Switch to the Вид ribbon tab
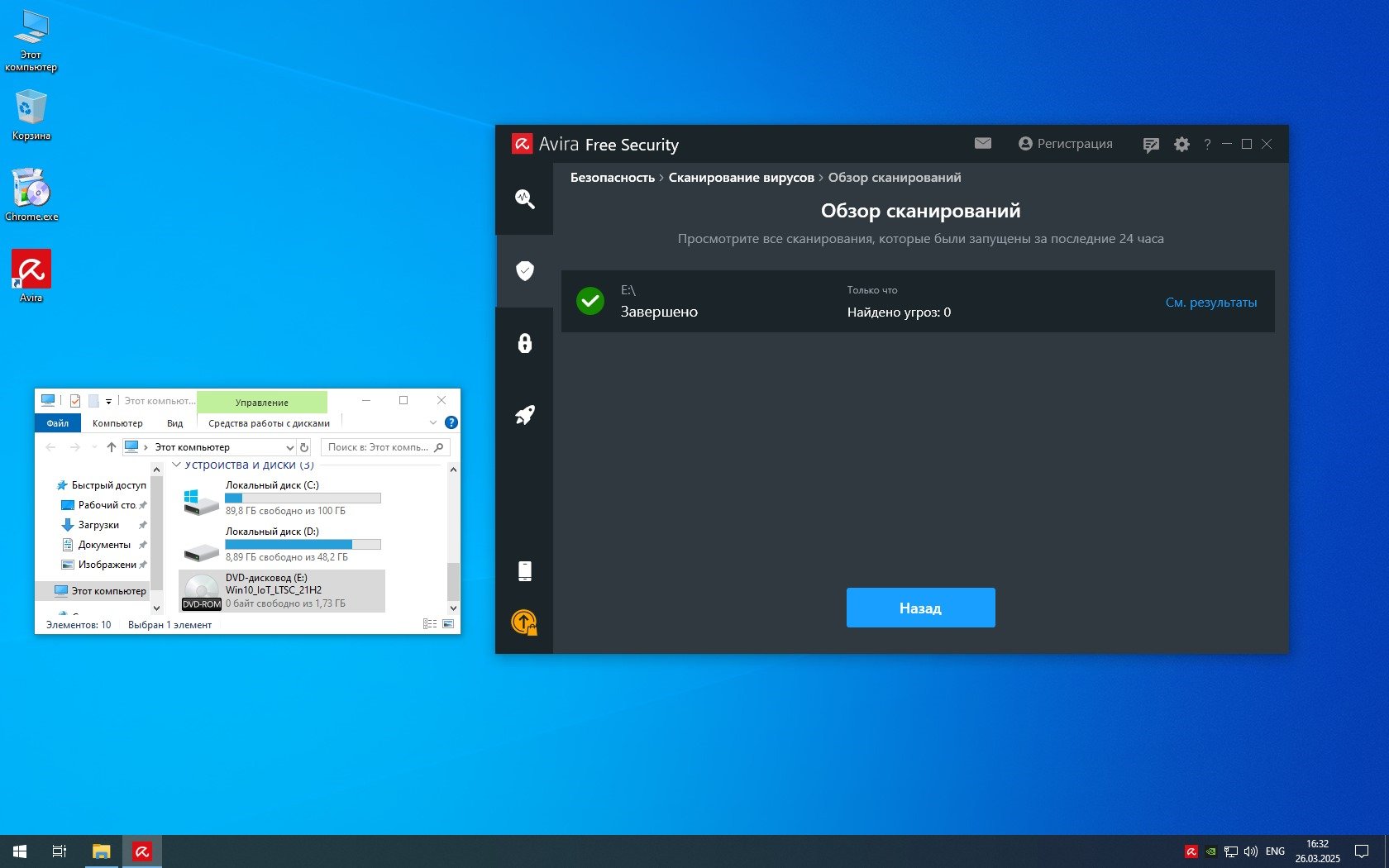1389x868 pixels. click(x=174, y=423)
